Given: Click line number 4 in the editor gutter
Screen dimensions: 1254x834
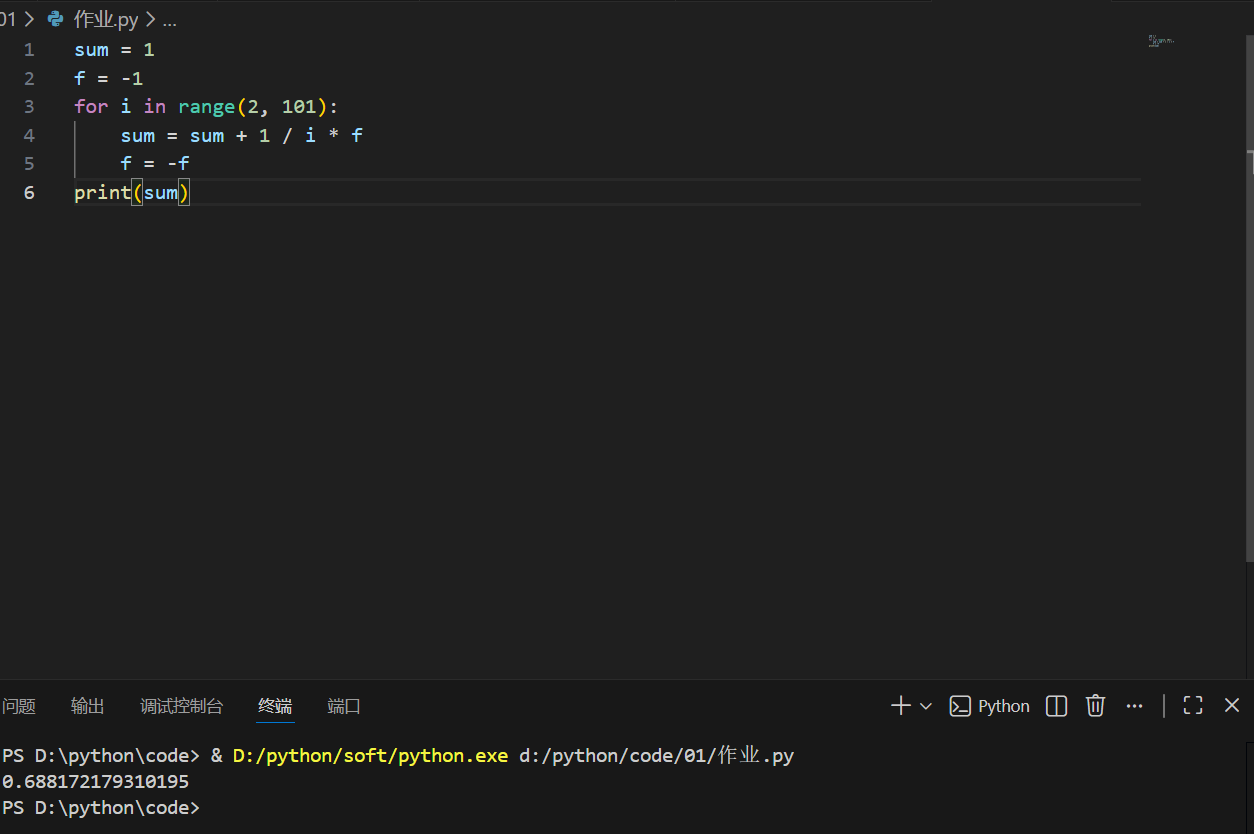Looking at the screenshot, I should tap(29, 135).
